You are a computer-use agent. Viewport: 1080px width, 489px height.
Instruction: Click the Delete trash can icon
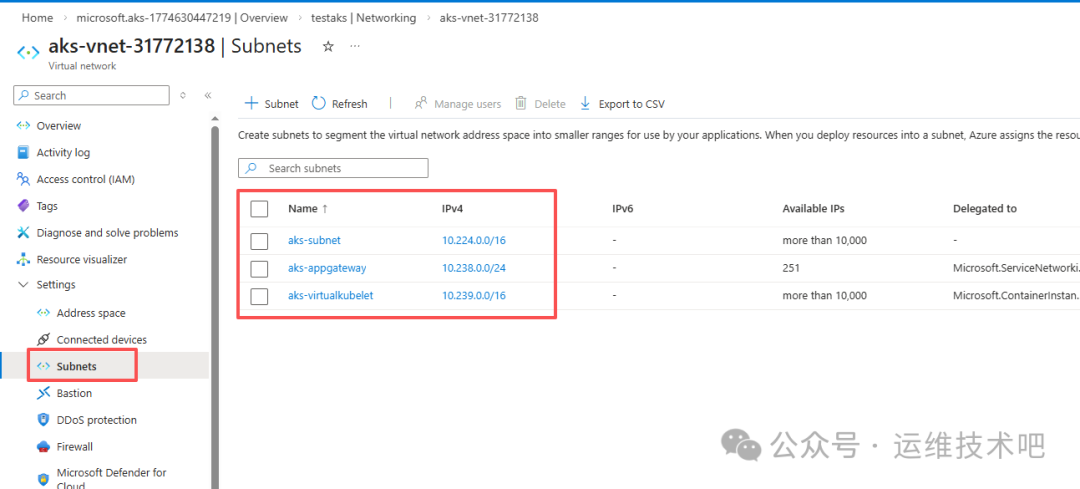521,103
